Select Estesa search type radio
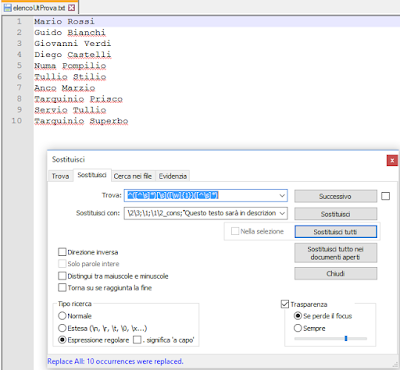 coord(62,328)
